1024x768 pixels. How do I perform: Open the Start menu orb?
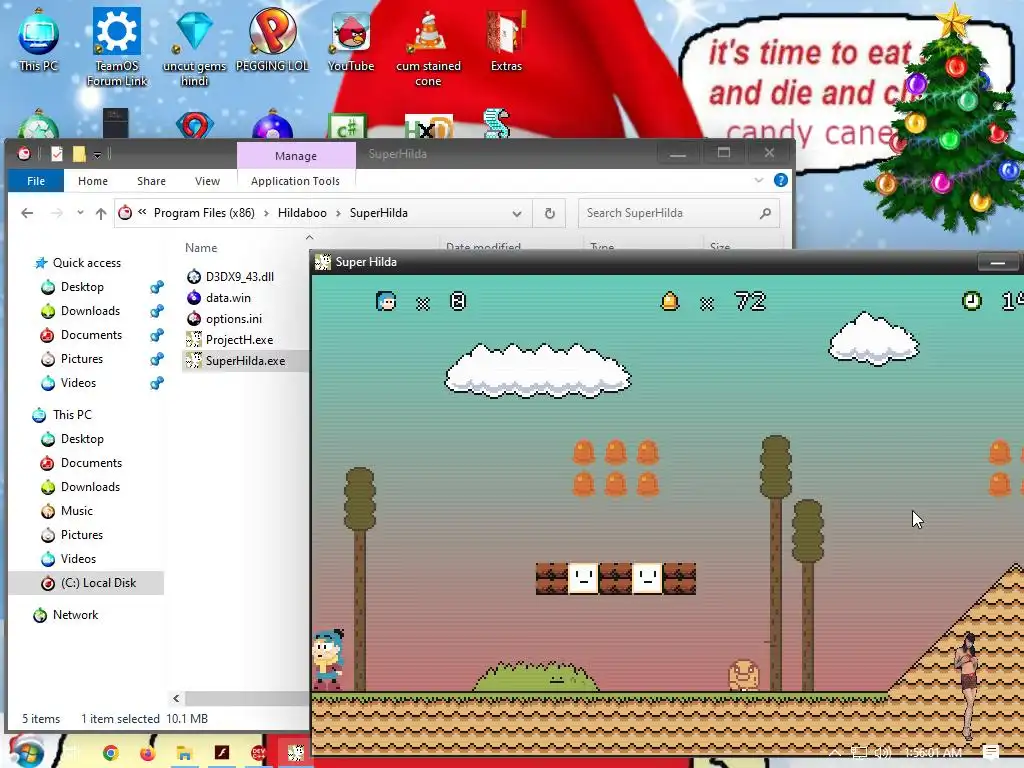[x=25, y=752]
